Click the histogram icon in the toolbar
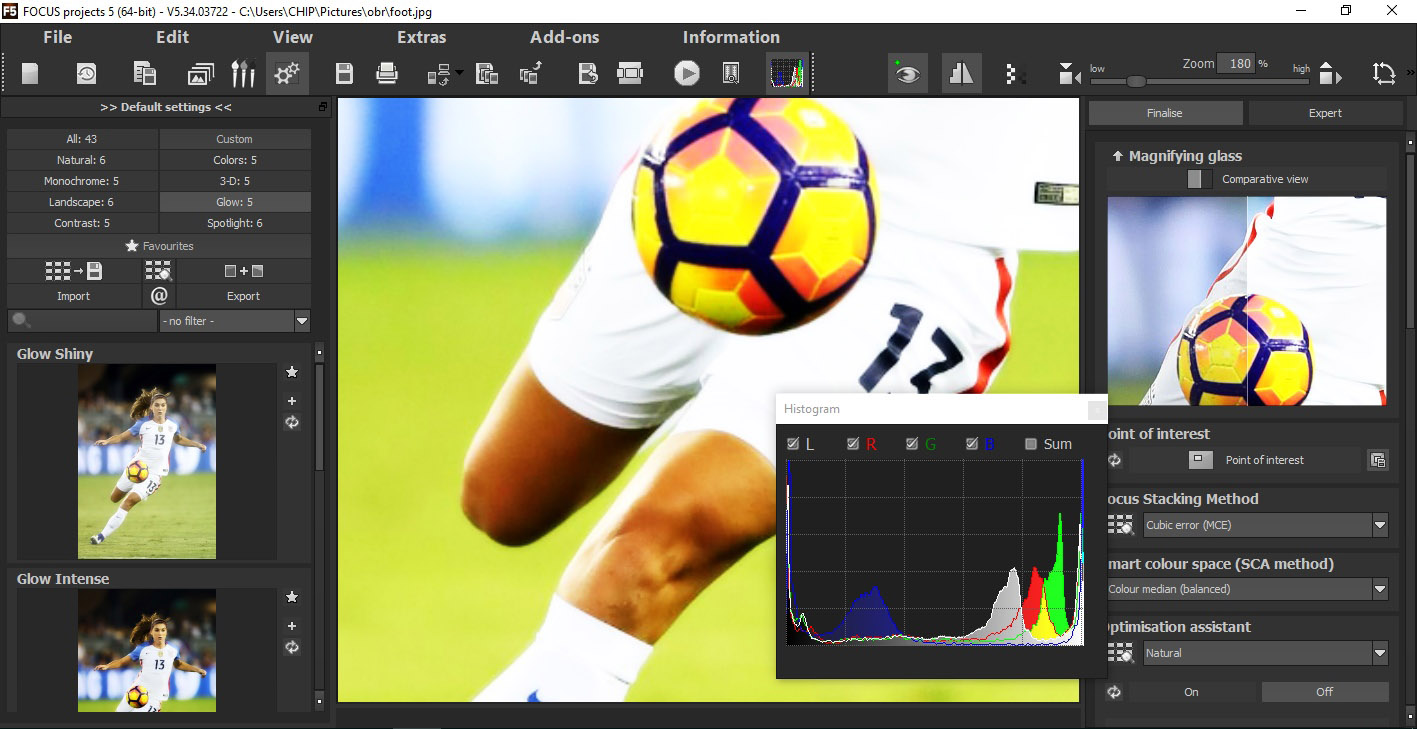The height and width of the screenshot is (729, 1417). pos(786,73)
